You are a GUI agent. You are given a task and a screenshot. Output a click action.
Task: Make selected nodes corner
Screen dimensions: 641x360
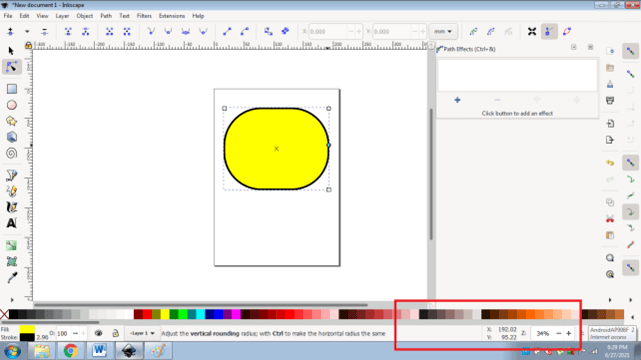point(151,31)
